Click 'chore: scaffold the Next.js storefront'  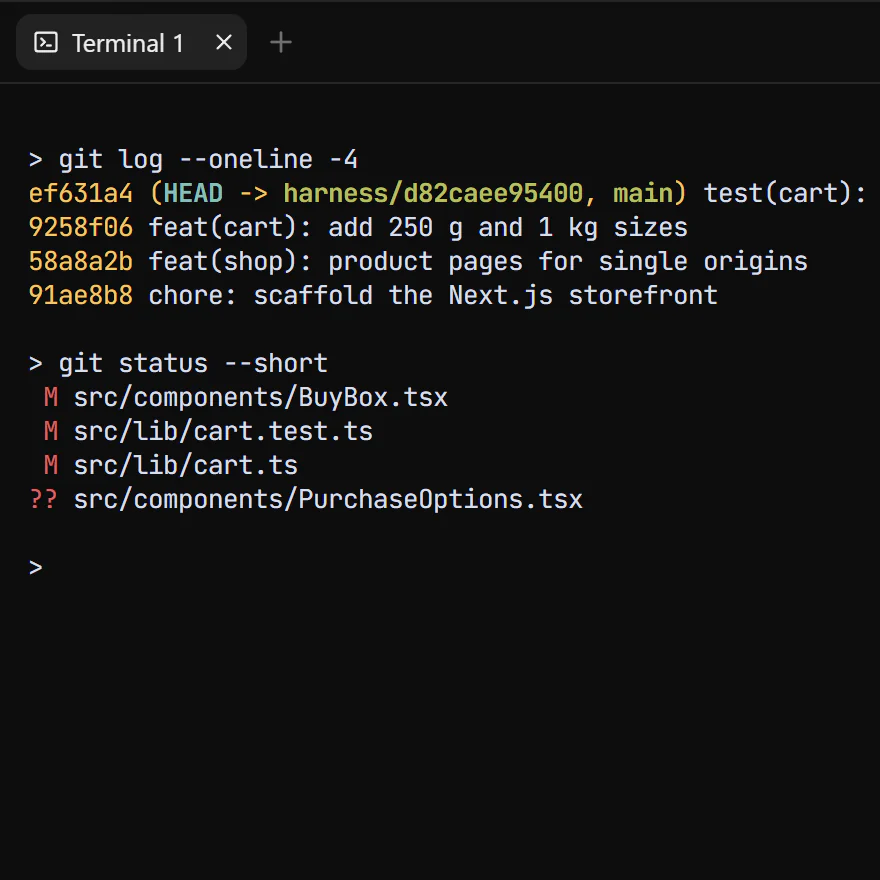click(433, 296)
